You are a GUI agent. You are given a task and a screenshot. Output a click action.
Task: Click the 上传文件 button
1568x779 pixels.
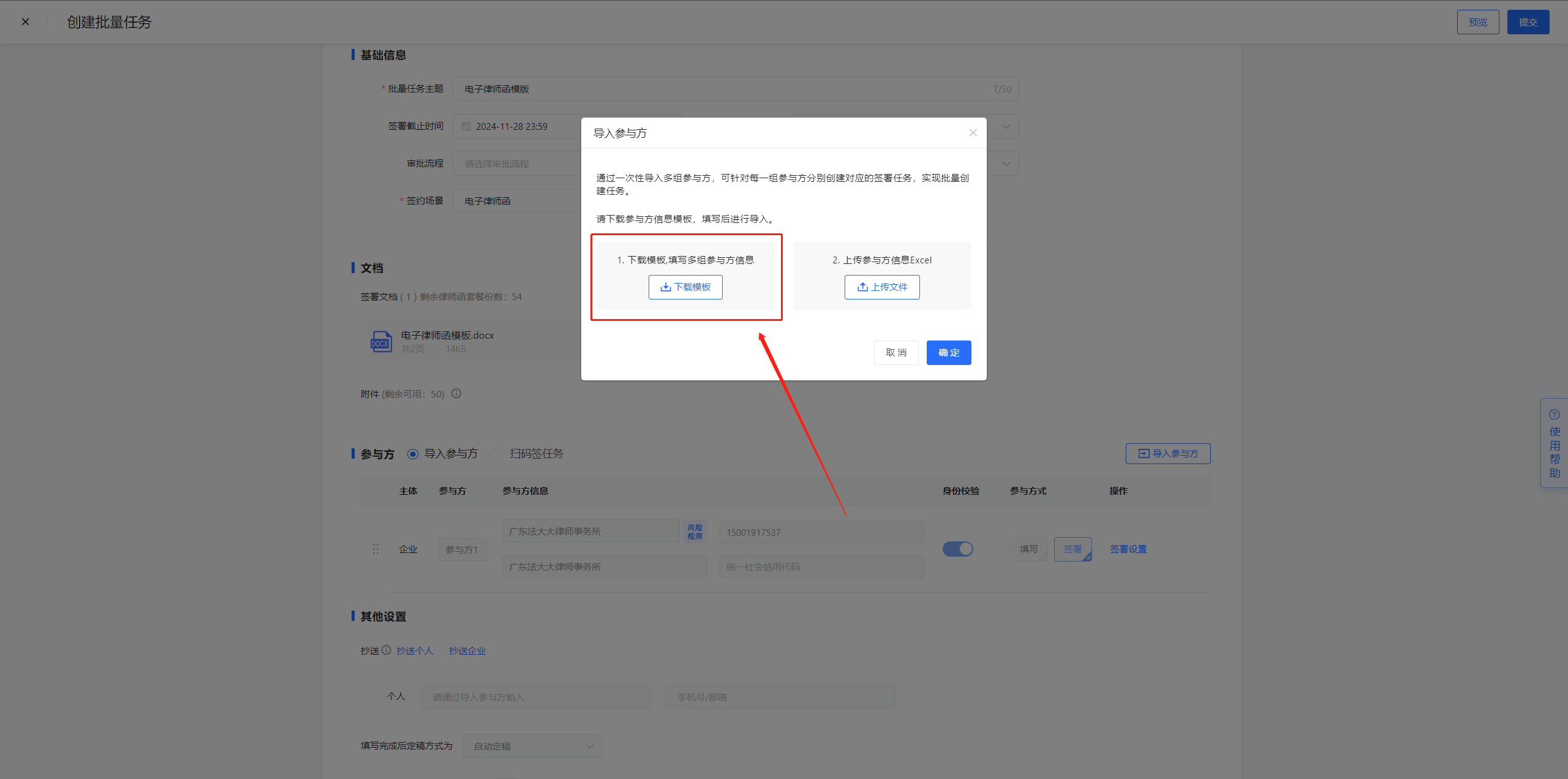pos(882,287)
